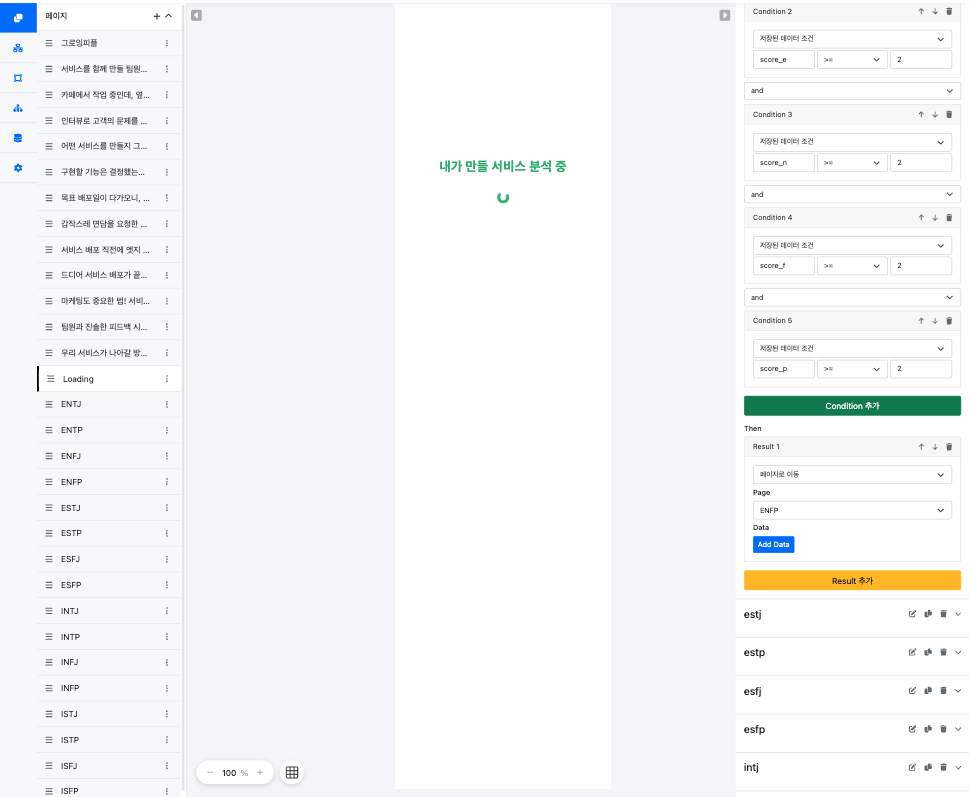Open the Page dropdown showing ENFP

pos(852,510)
